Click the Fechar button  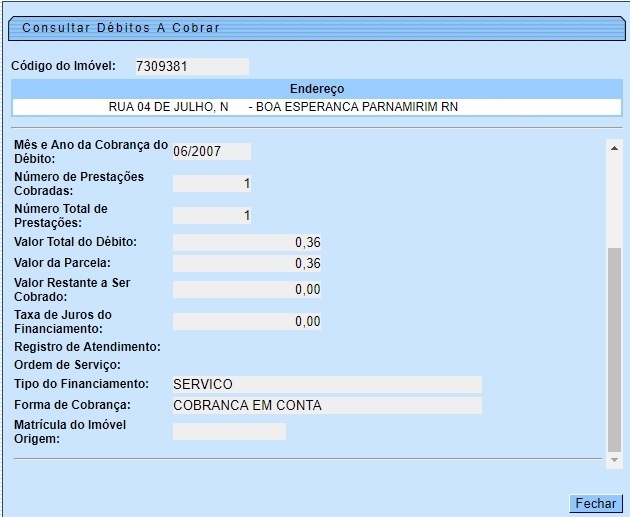tap(595, 504)
